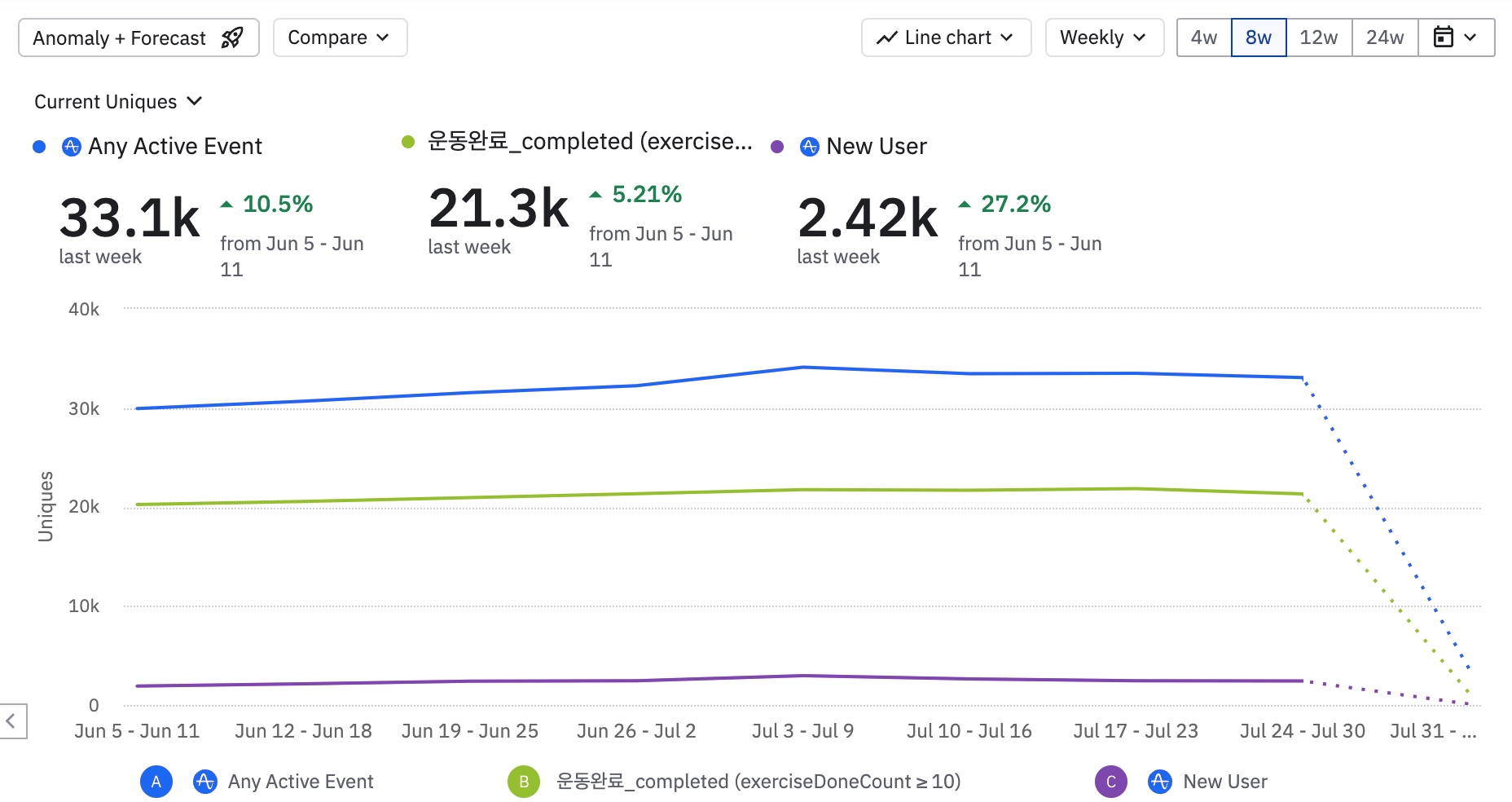The width and height of the screenshot is (1512, 802).
Task: Click Any Active Event series title
Action: pos(175,147)
